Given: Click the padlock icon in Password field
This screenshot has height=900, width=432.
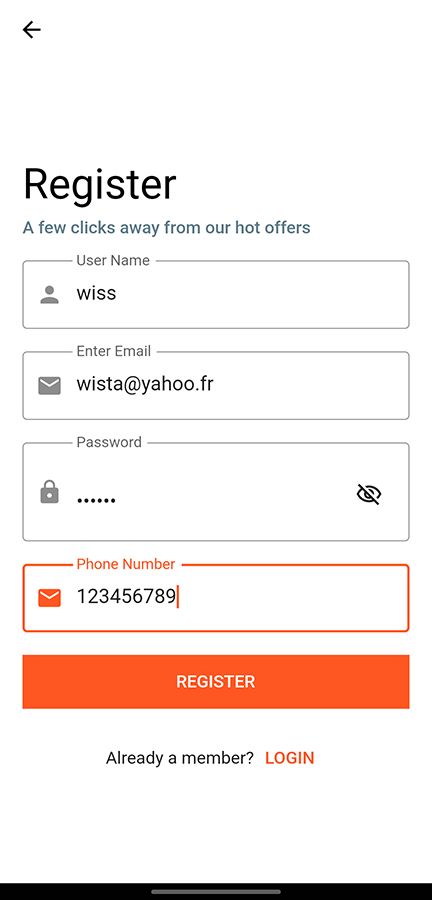Looking at the screenshot, I should (x=49, y=492).
